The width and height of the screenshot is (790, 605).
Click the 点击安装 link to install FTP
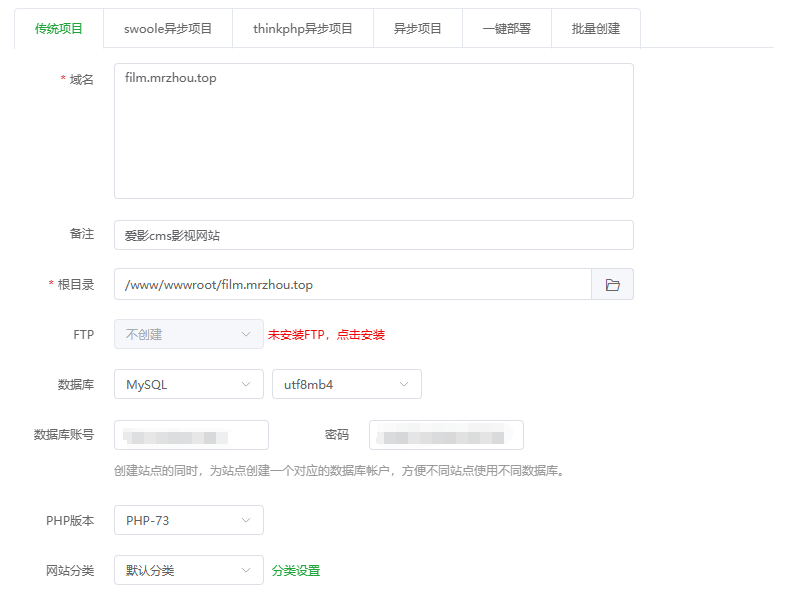pyautogui.click(x=361, y=335)
